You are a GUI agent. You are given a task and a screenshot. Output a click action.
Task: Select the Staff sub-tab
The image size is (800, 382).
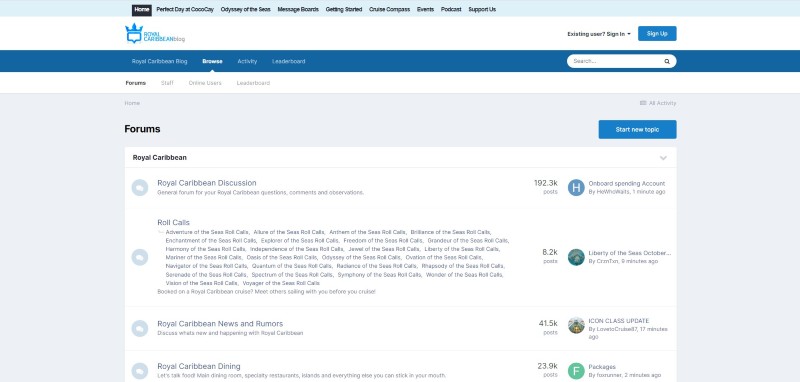point(167,83)
